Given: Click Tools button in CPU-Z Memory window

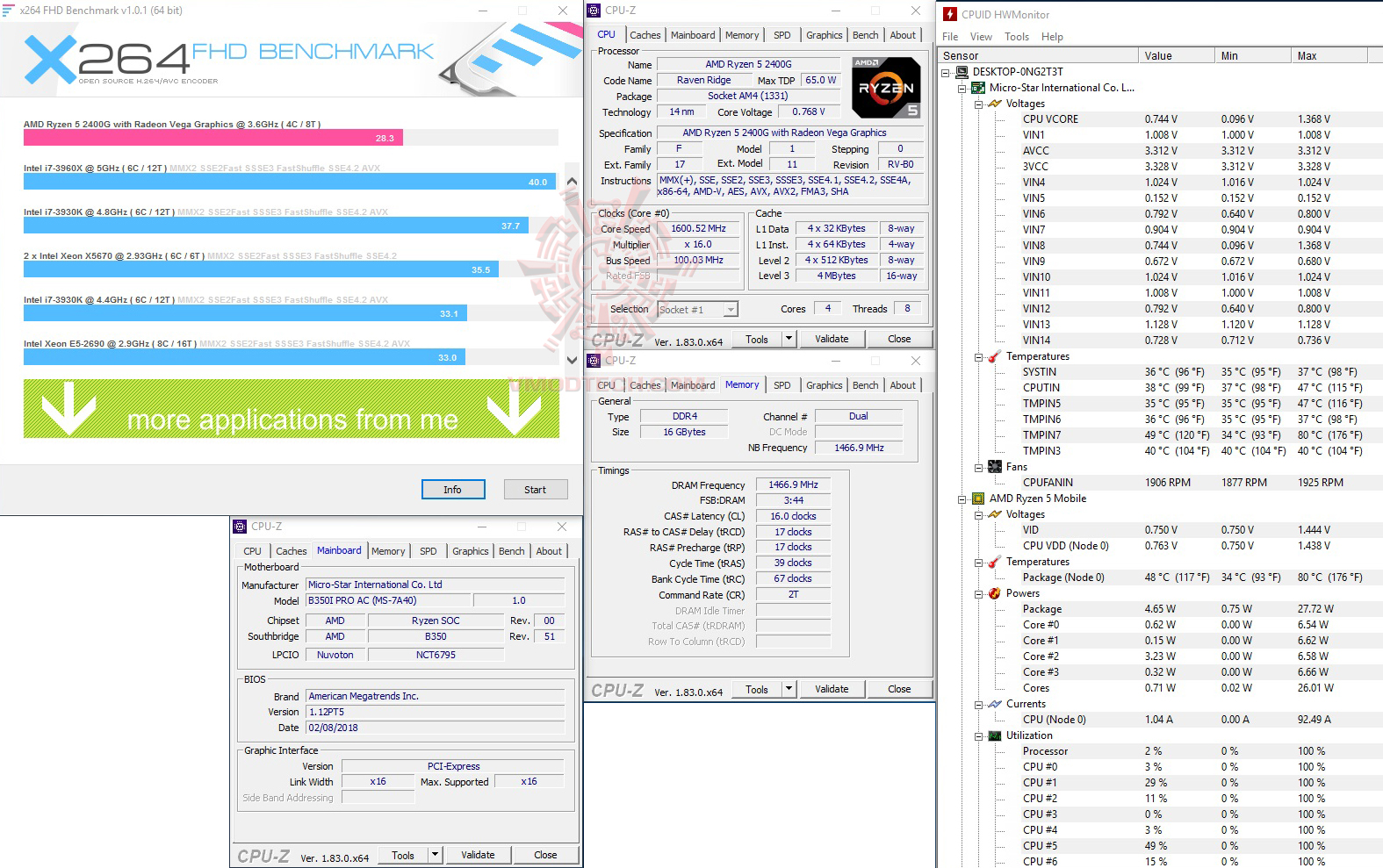Looking at the screenshot, I should [x=757, y=689].
